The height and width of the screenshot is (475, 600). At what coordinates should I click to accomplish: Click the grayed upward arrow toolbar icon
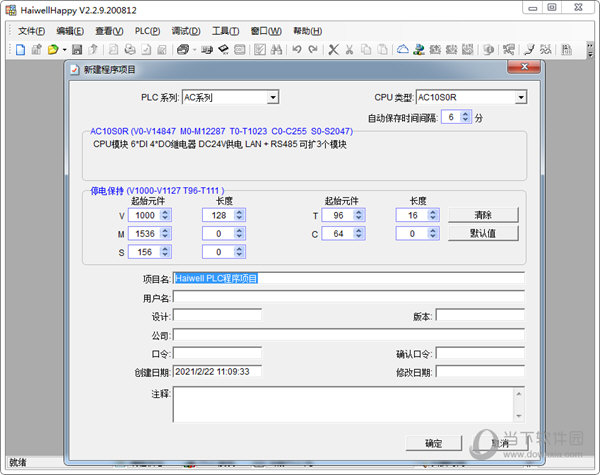click(x=93, y=50)
